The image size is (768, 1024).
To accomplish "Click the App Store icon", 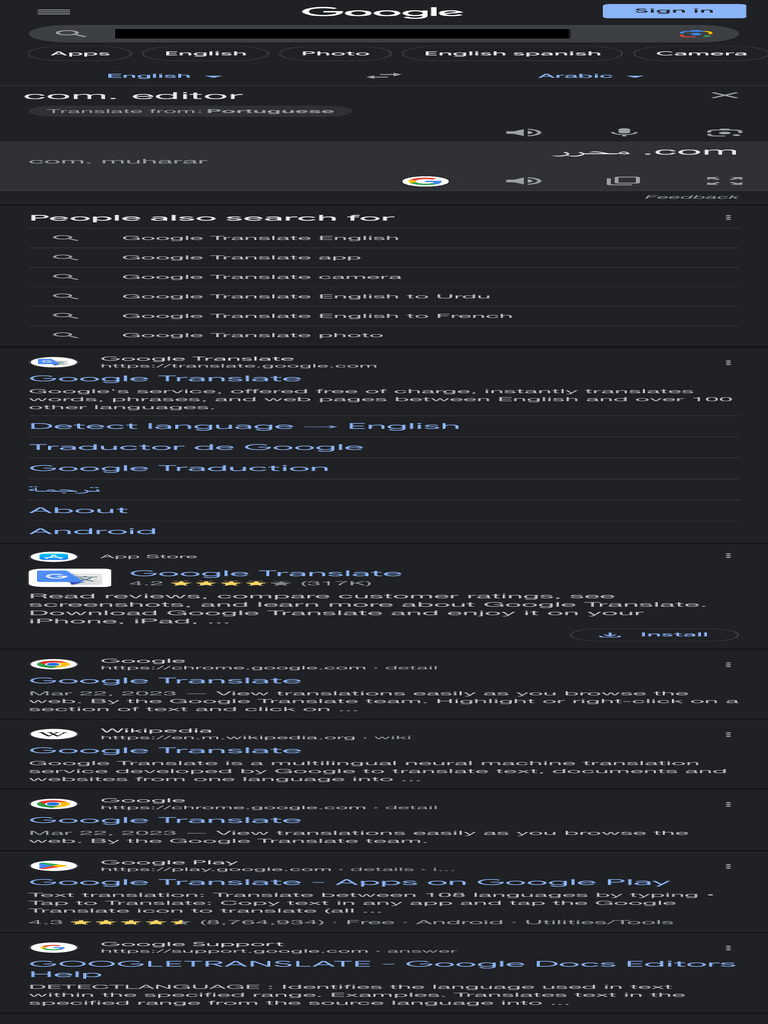I will pos(54,556).
